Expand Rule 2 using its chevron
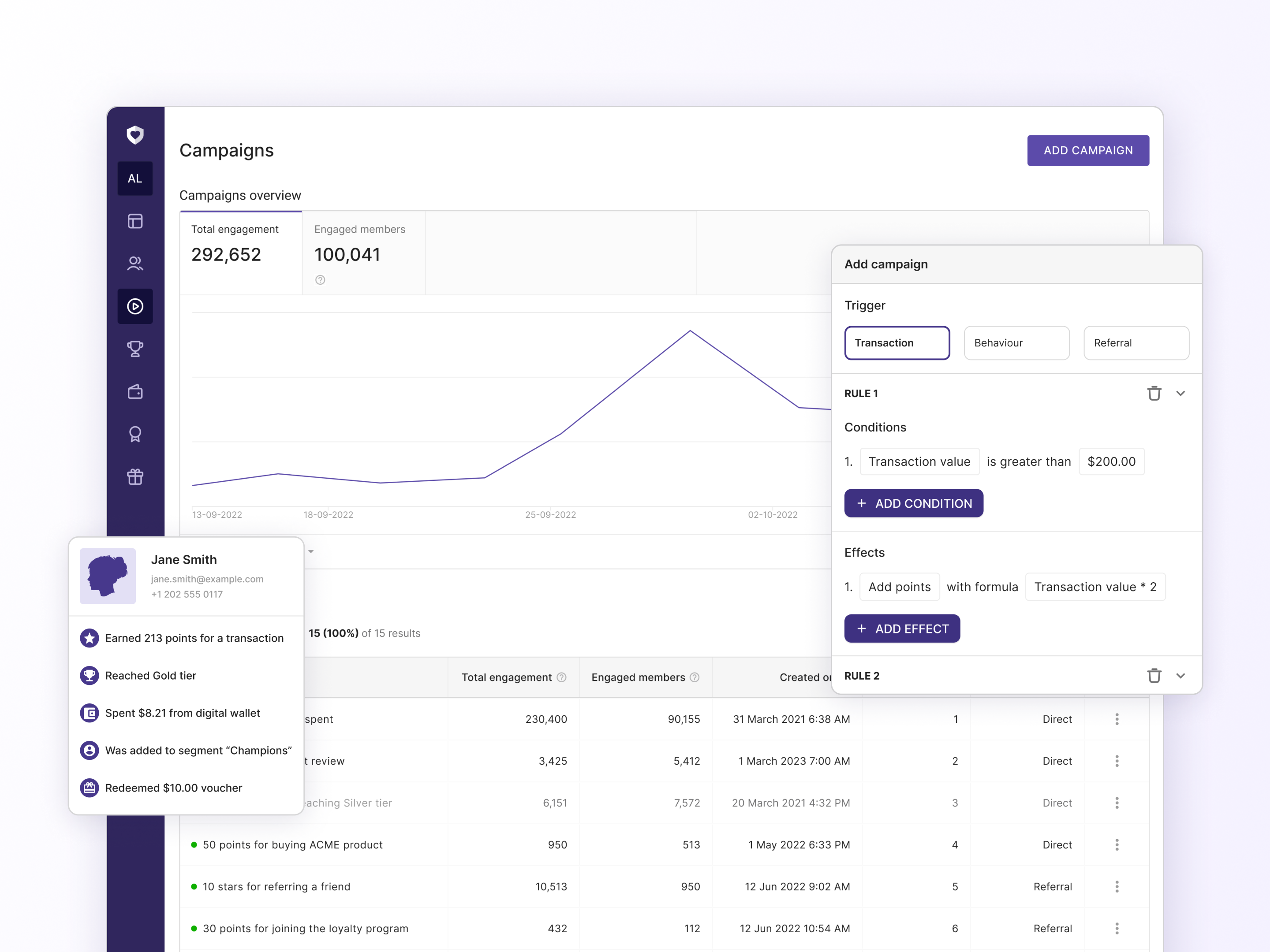The width and height of the screenshot is (1270, 952). 1180,676
